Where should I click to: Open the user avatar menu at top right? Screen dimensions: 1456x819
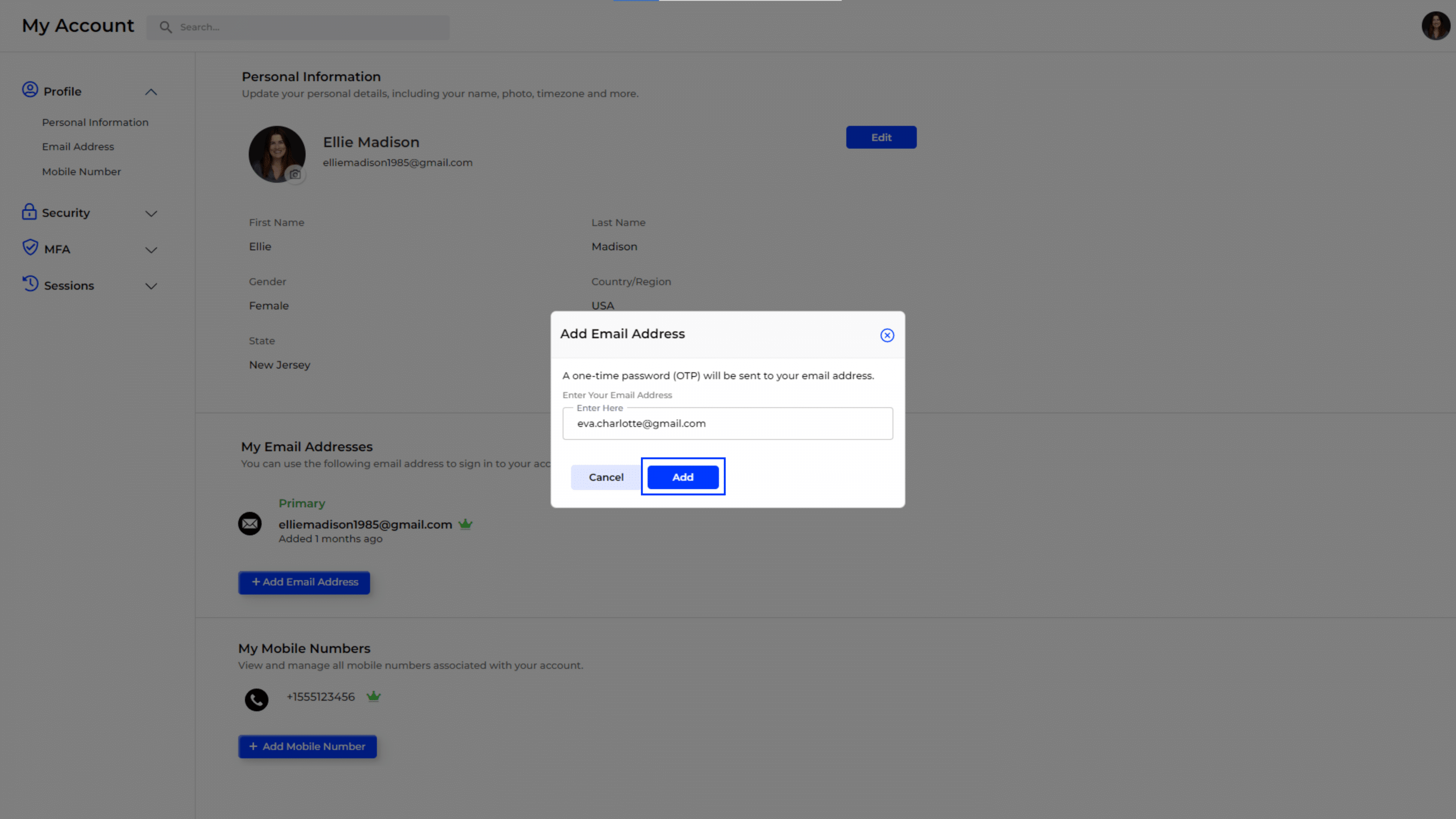(x=1436, y=26)
